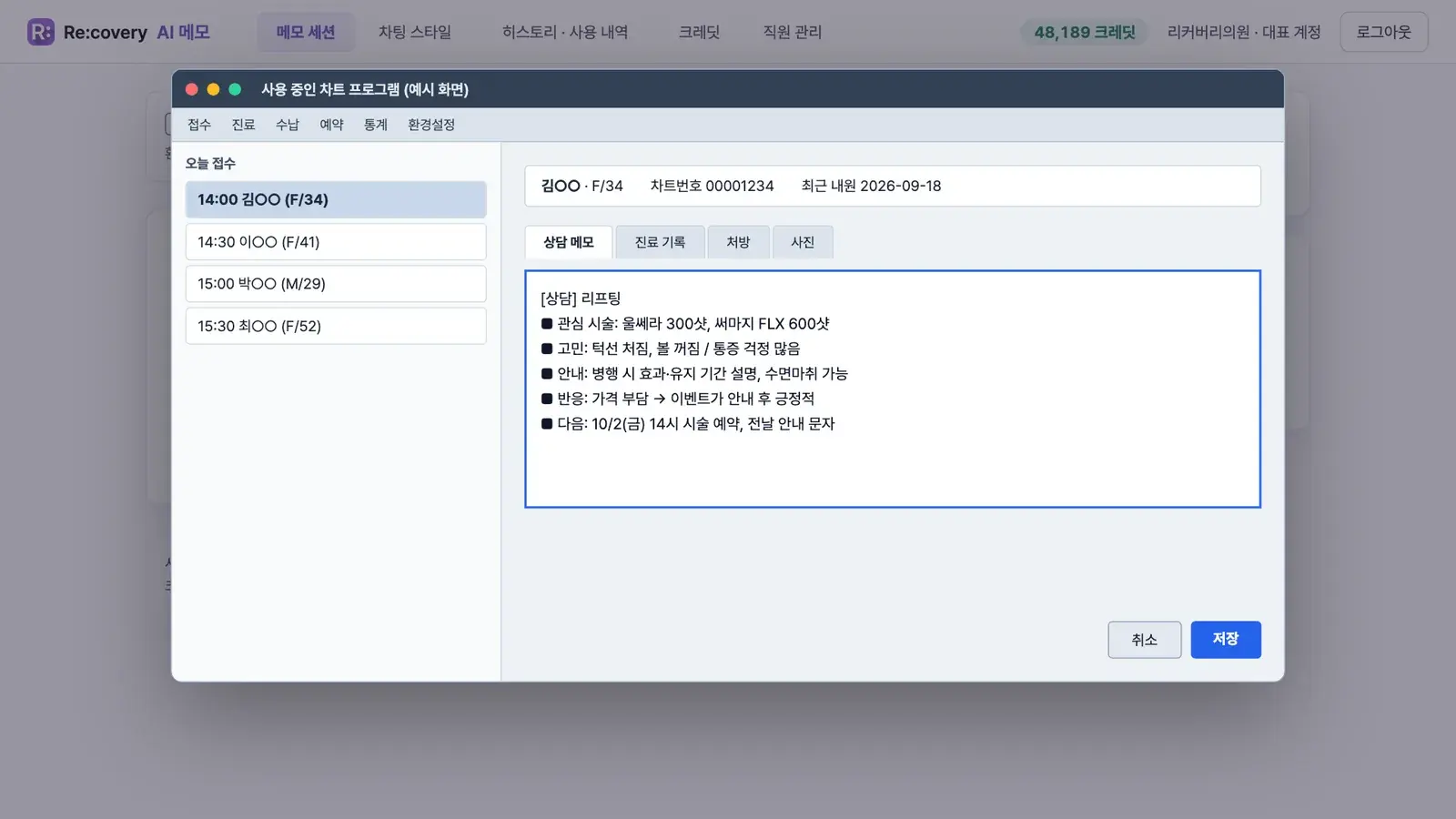This screenshot has width=1456, height=819.
Task: Click the 오늘 접수 heading
Action: pyautogui.click(x=210, y=163)
